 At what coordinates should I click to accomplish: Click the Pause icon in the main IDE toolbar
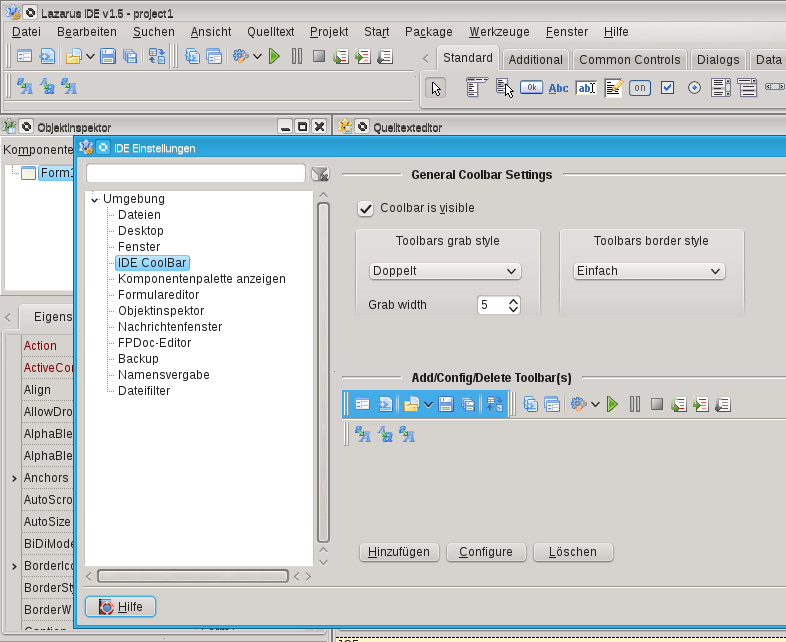tap(297, 56)
